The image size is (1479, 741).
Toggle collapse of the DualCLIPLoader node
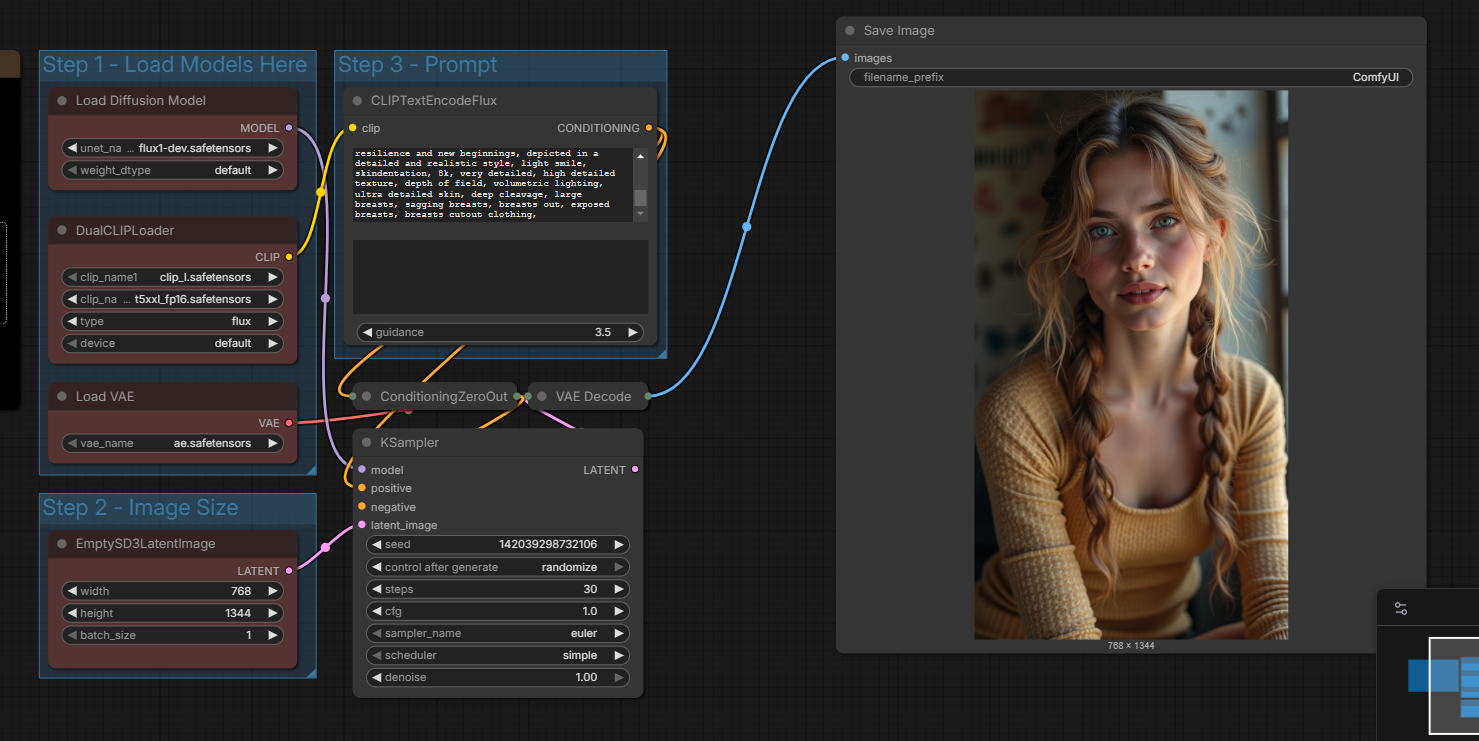(62, 231)
